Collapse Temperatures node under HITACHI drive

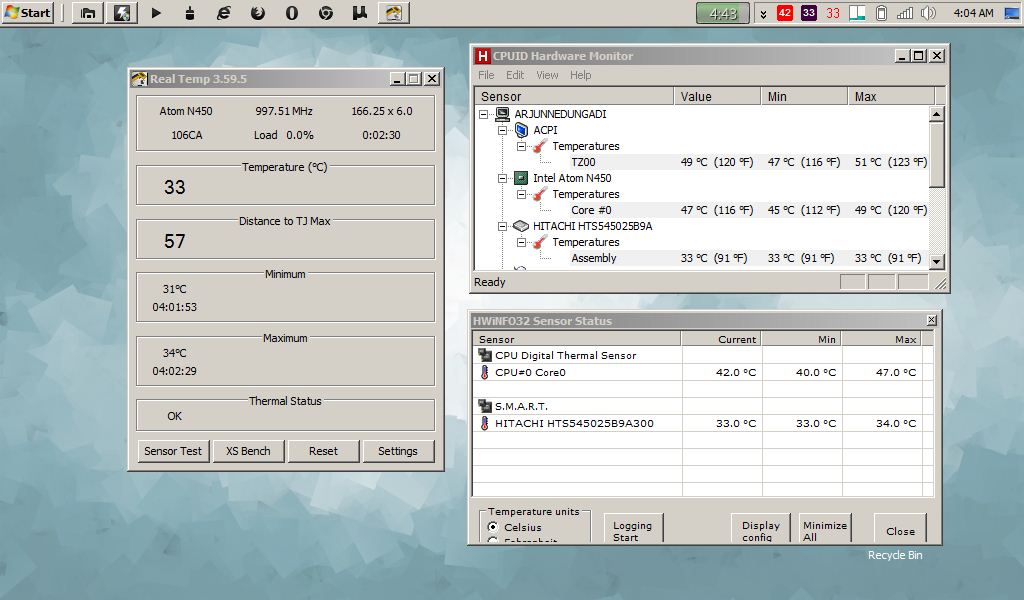[x=521, y=242]
